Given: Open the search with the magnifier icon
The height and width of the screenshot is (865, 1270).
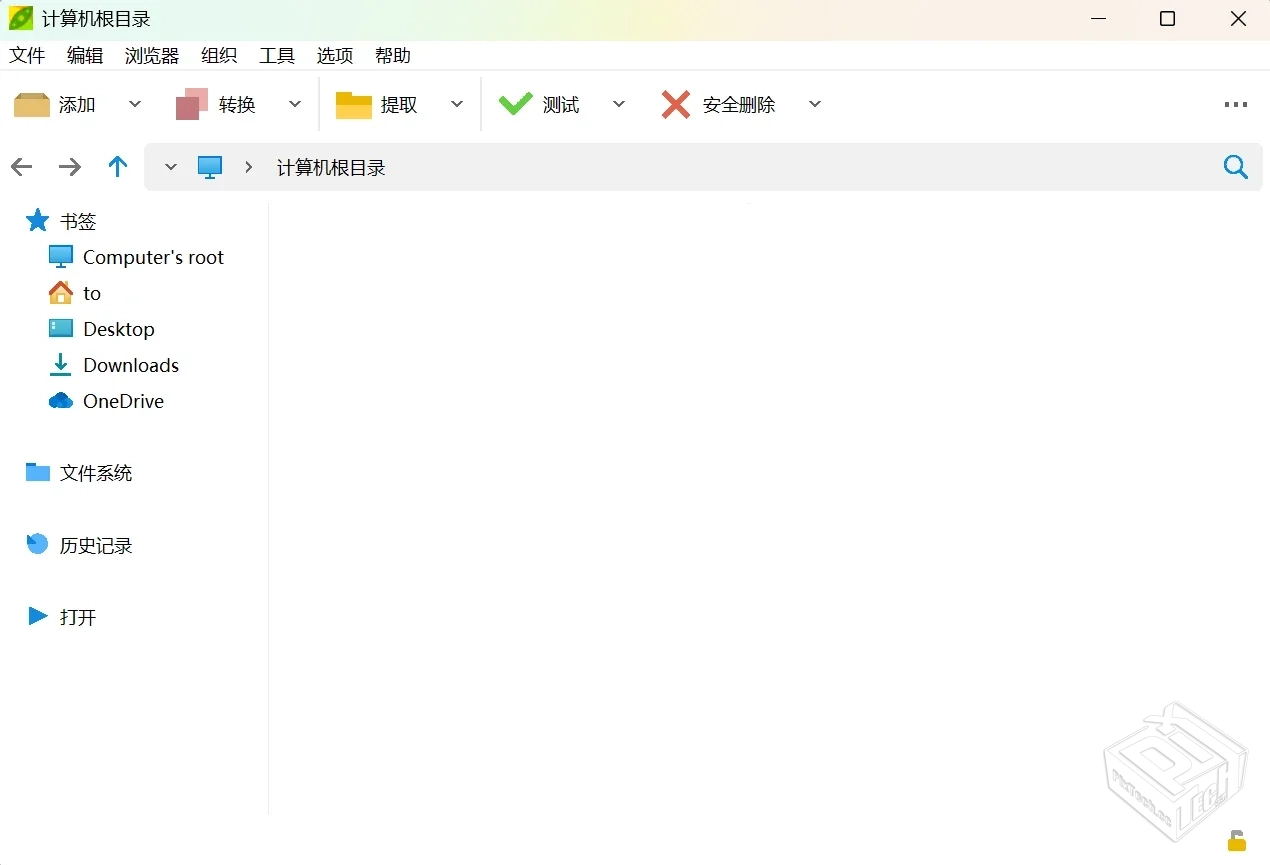Looking at the screenshot, I should 1236,167.
